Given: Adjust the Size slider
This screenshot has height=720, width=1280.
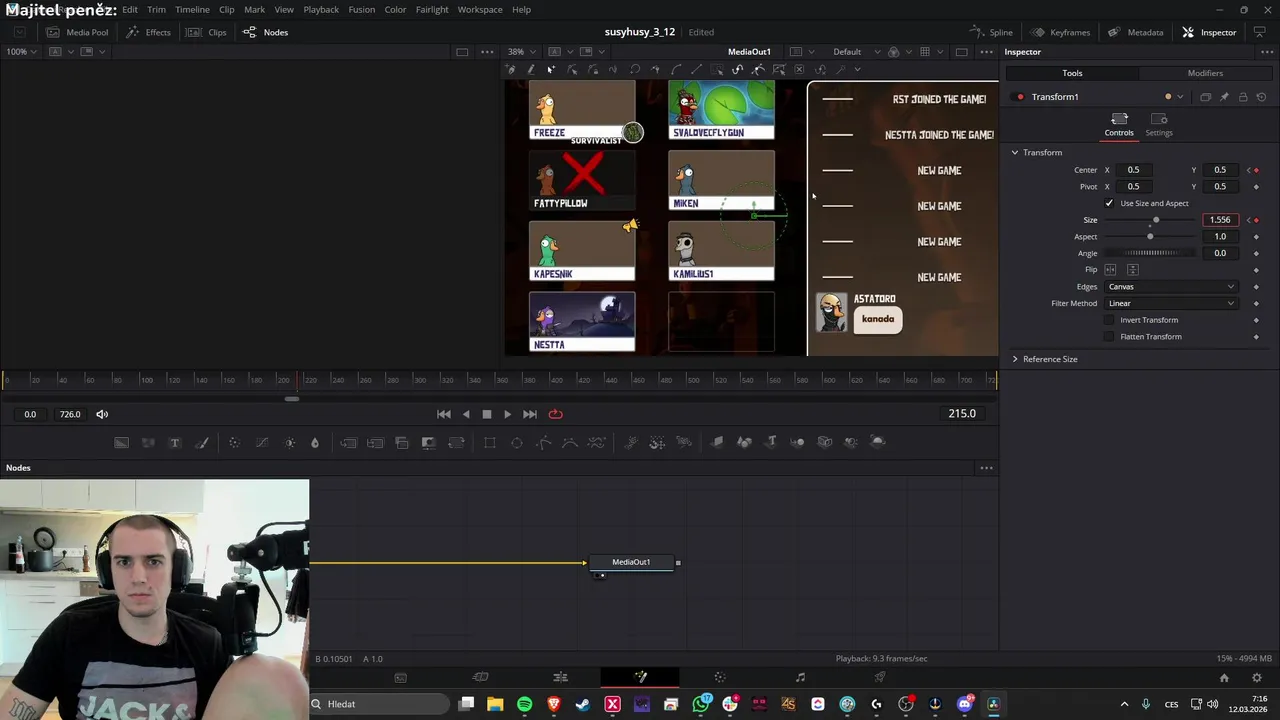Looking at the screenshot, I should coord(1155,220).
